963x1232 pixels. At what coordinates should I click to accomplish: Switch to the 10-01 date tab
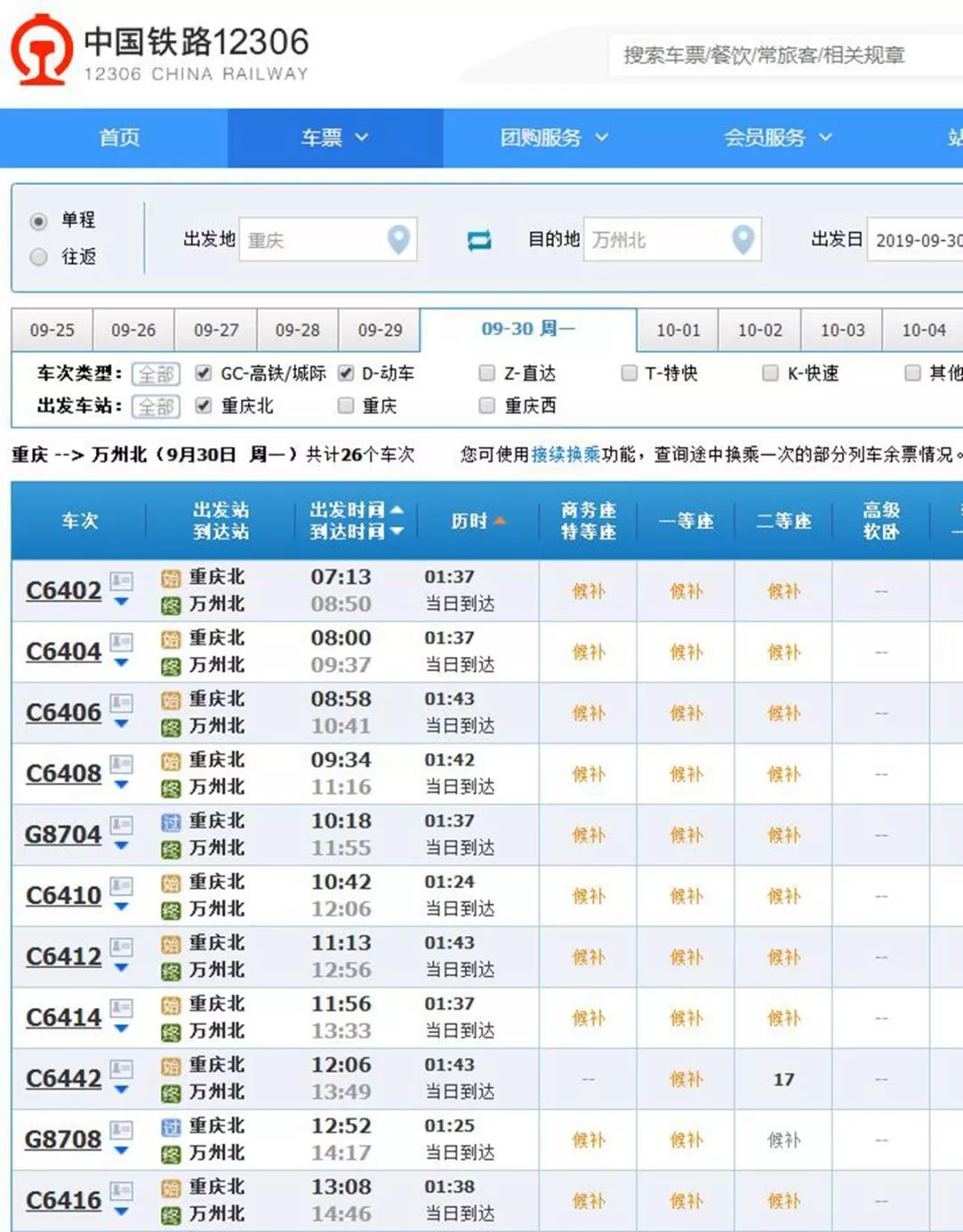[x=678, y=330]
